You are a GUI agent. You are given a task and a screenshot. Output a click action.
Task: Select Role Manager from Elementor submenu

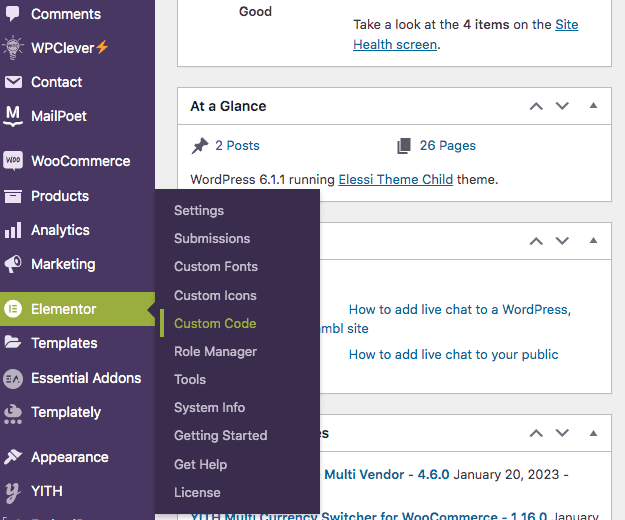click(x=215, y=352)
